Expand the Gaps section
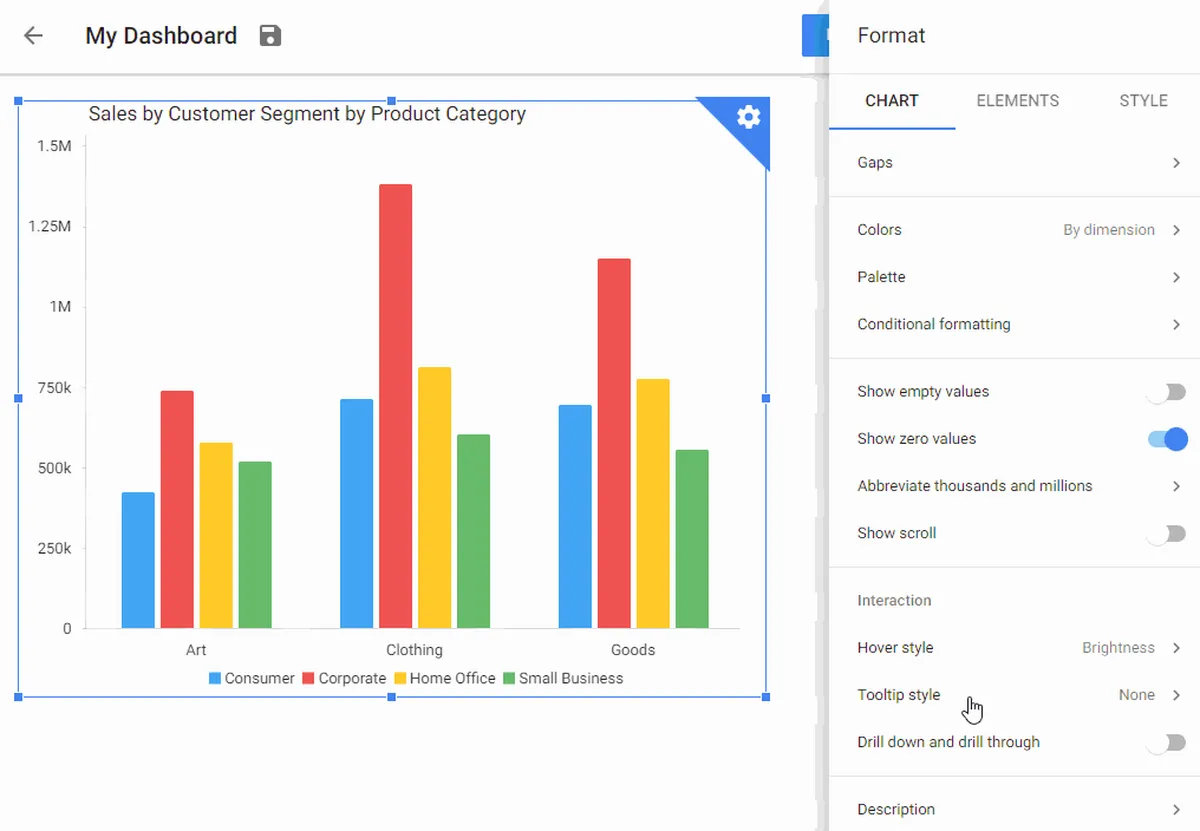1200x831 pixels. (1014, 163)
